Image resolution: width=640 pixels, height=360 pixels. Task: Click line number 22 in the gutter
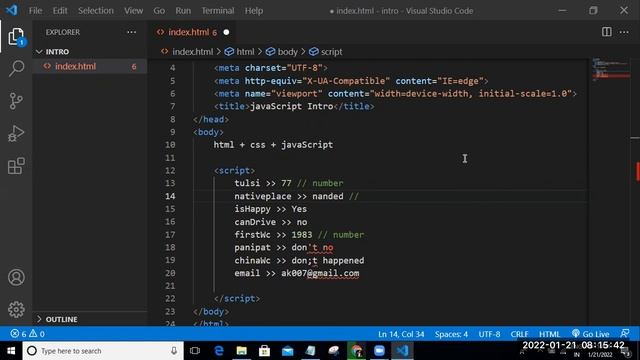click(x=170, y=298)
